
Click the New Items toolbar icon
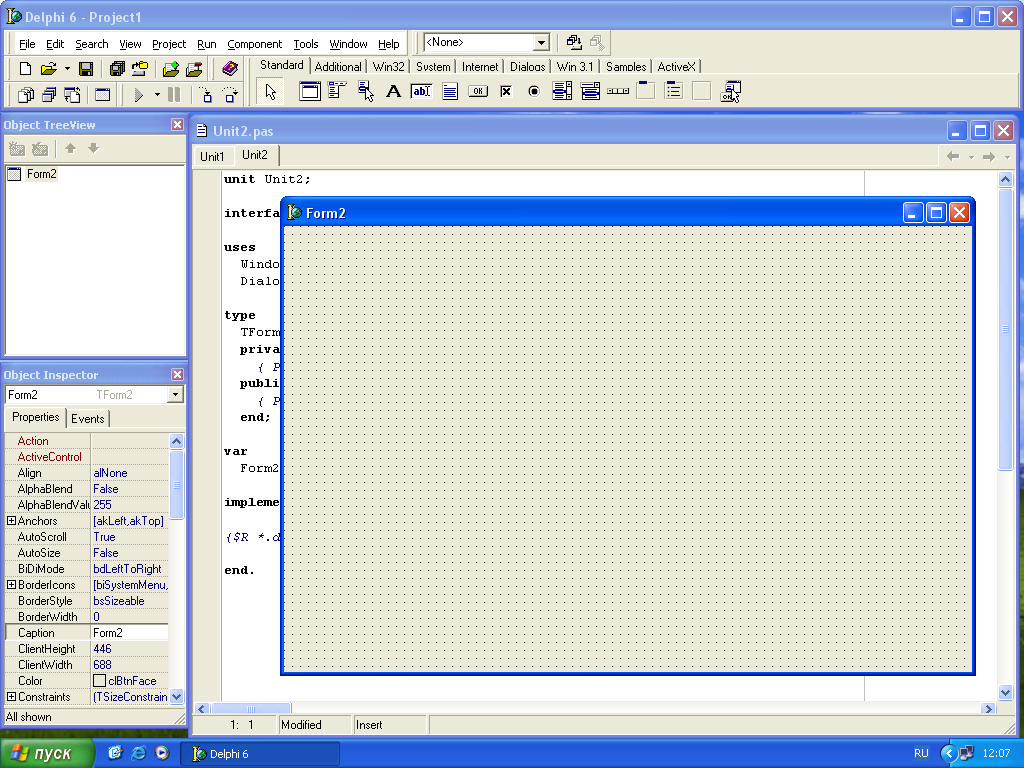pos(25,69)
